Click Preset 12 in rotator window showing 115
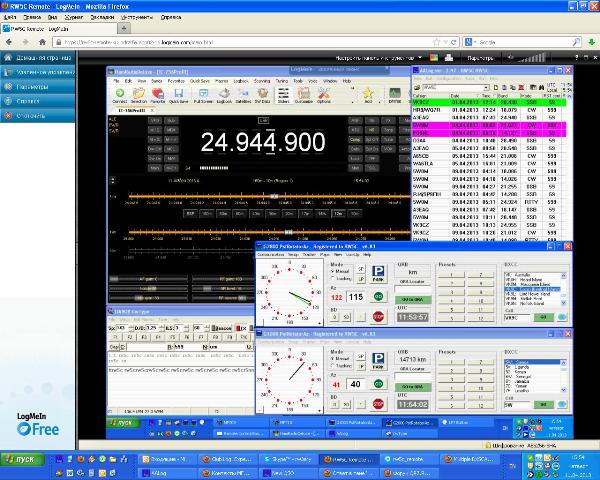The height and width of the screenshot is (480, 600). point(481,318)
